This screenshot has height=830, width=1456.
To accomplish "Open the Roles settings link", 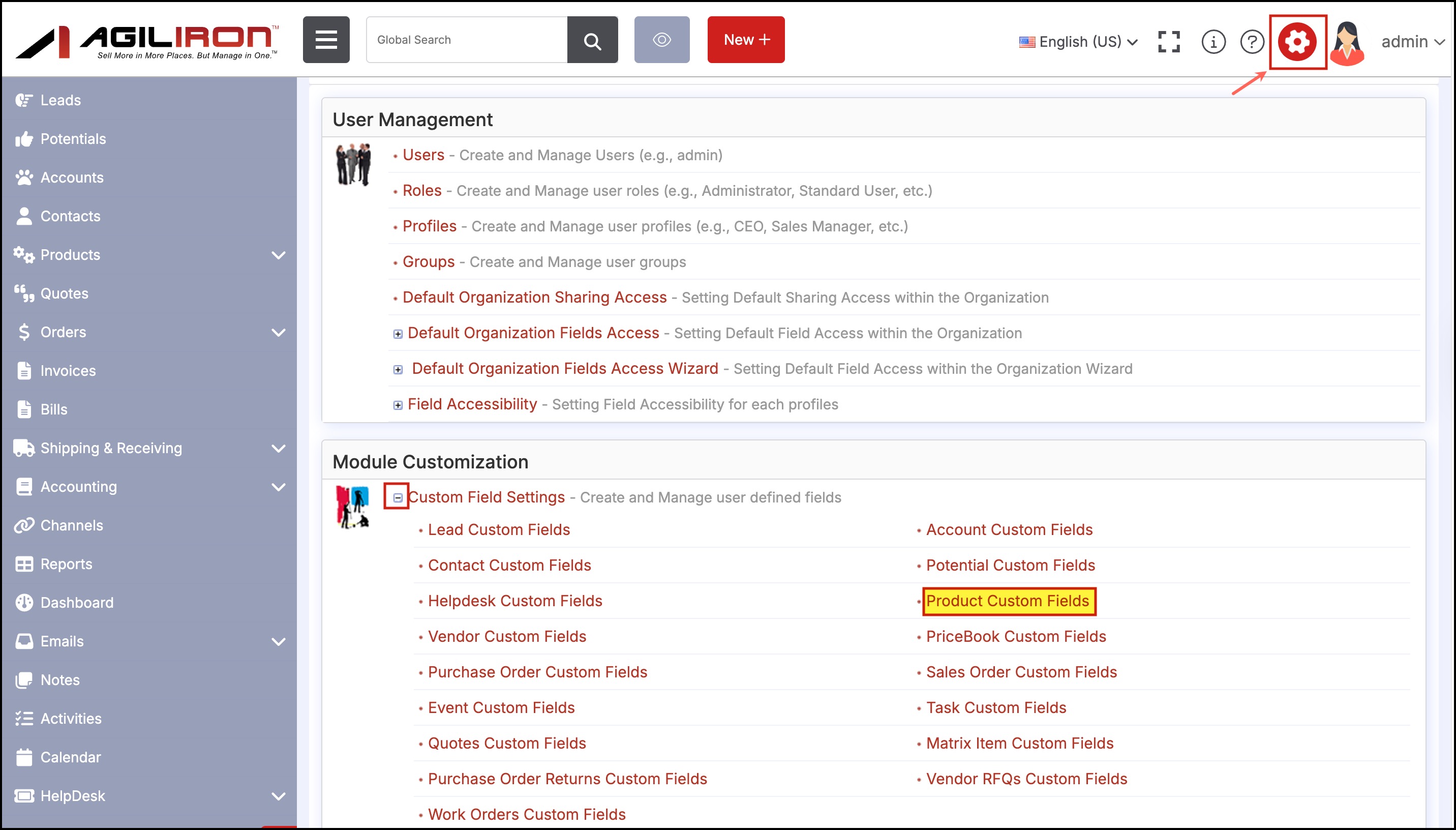I will (x=422, y=191).
